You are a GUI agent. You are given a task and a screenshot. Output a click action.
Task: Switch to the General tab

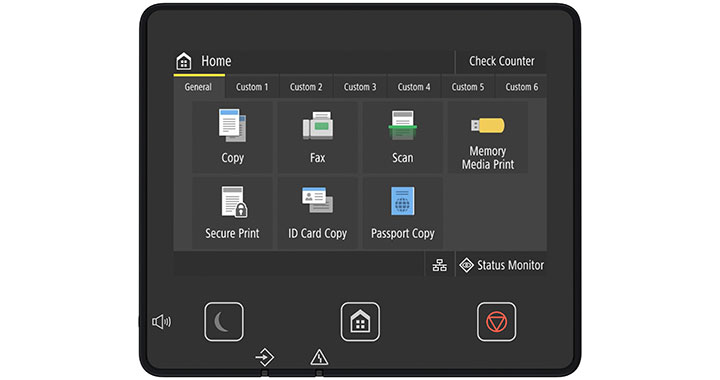click(x=198, y=87)
